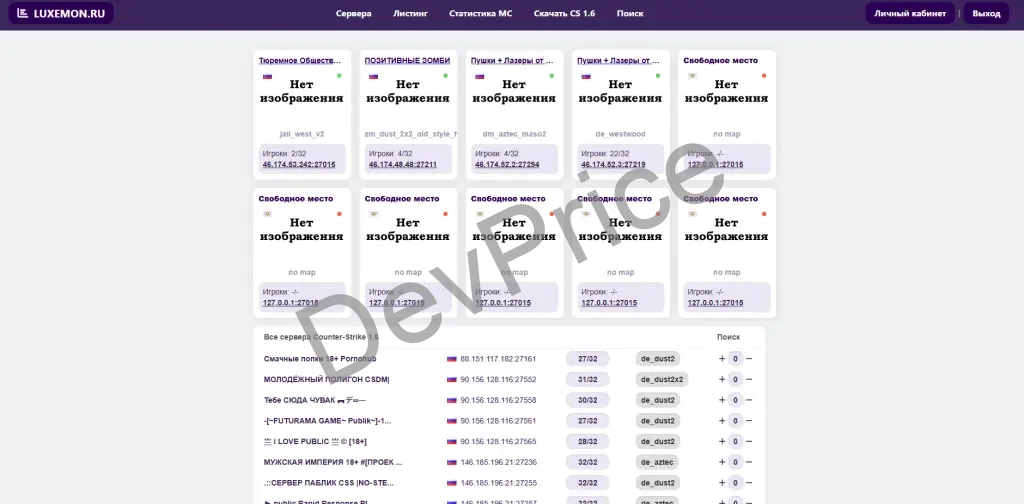Click flag icon on ПОЗИТИВНЫЕ ЗОМБИ card
Screen dimensions: 1024x504
pos(374,76)
